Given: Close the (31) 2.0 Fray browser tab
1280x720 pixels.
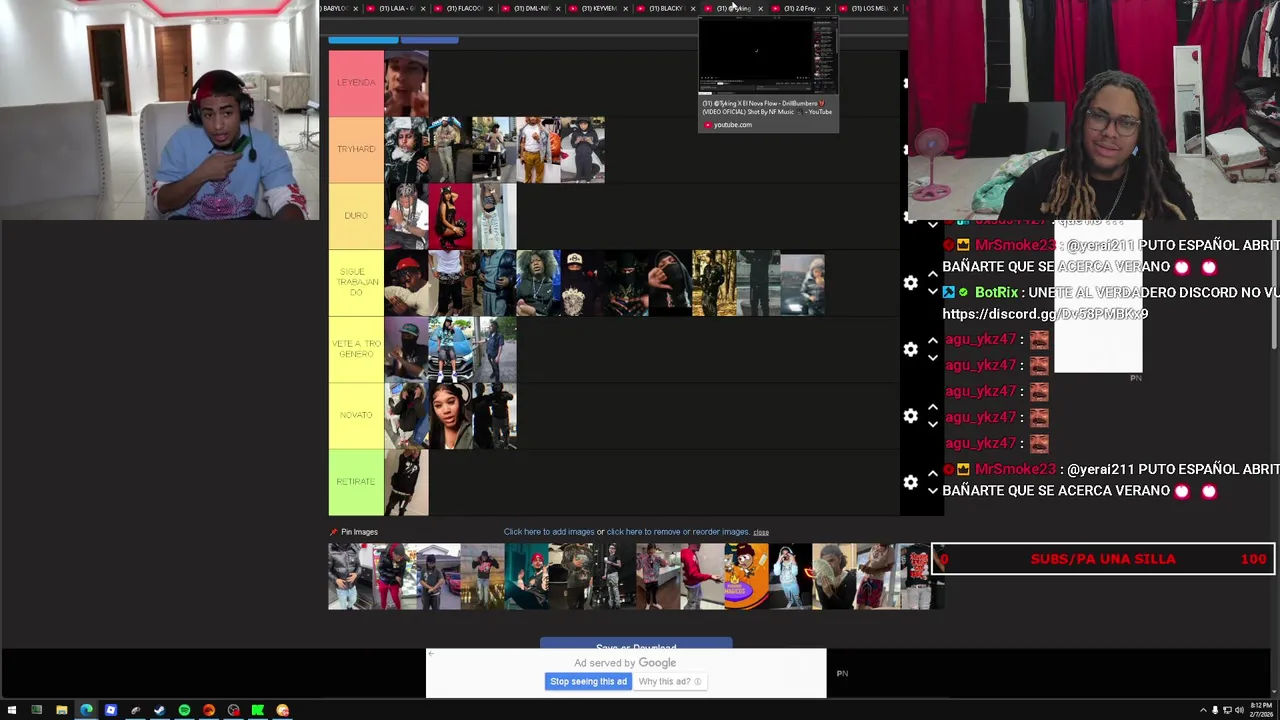Looking at the screenshot, I should 828,9.
